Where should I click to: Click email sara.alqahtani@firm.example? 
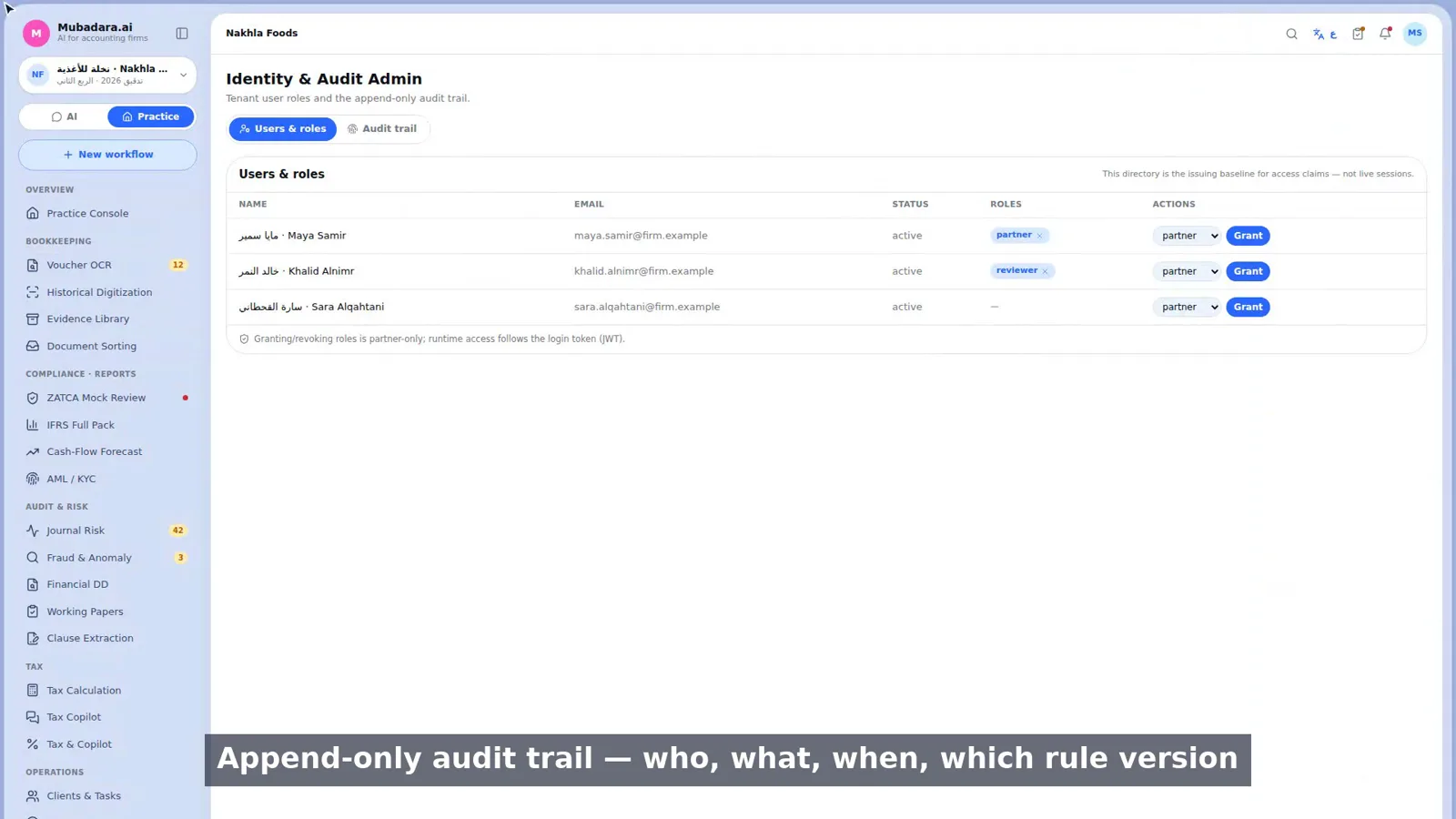[647, 307]
